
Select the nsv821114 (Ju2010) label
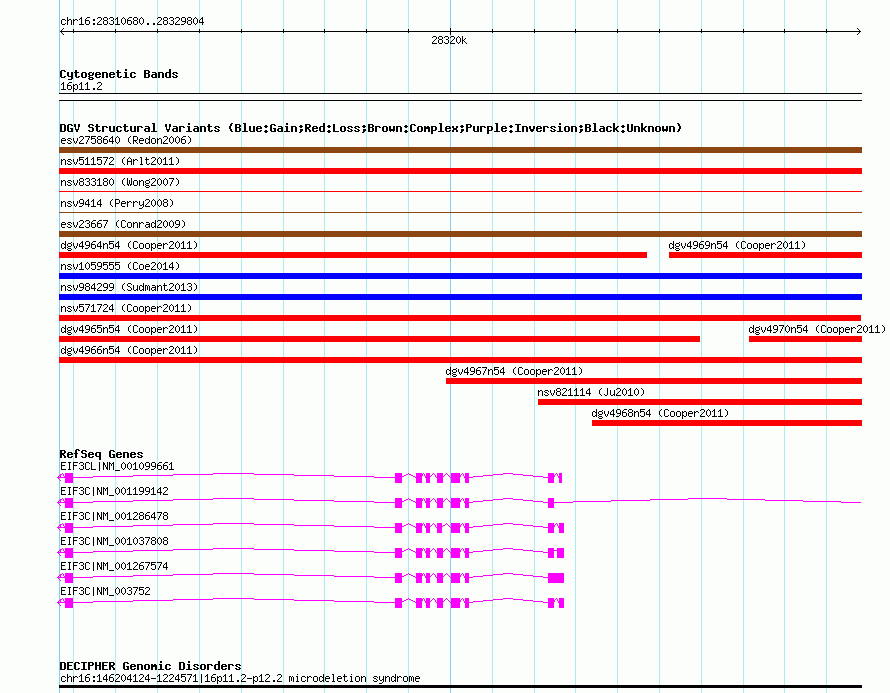pyautogui.click(x=591, y=392)
